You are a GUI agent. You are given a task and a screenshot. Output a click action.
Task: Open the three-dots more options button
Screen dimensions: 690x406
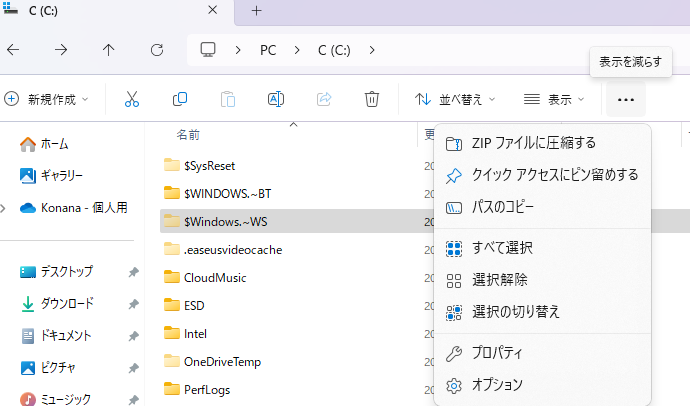click(x=626, y=100)
